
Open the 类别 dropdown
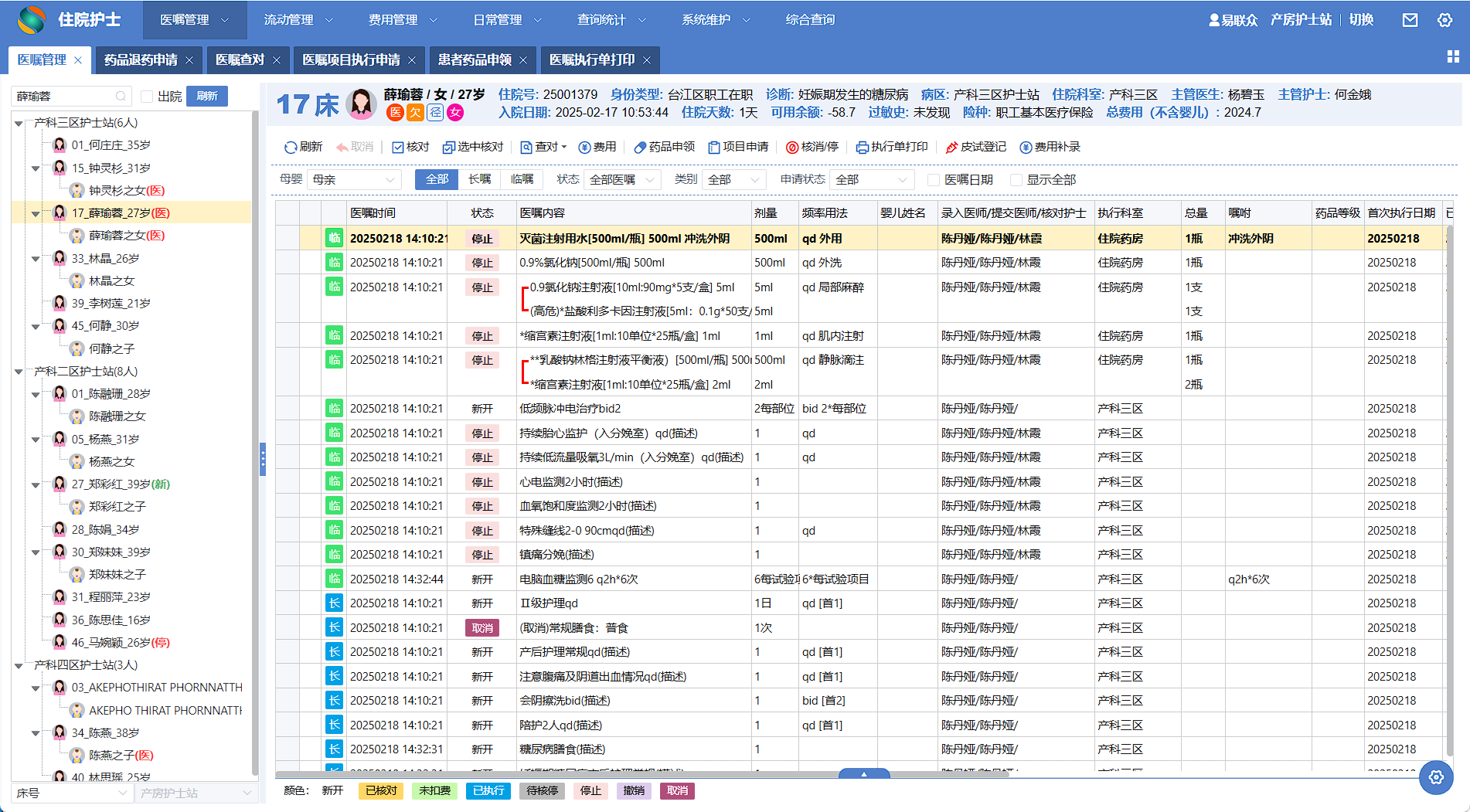click(x=734, y=180)
